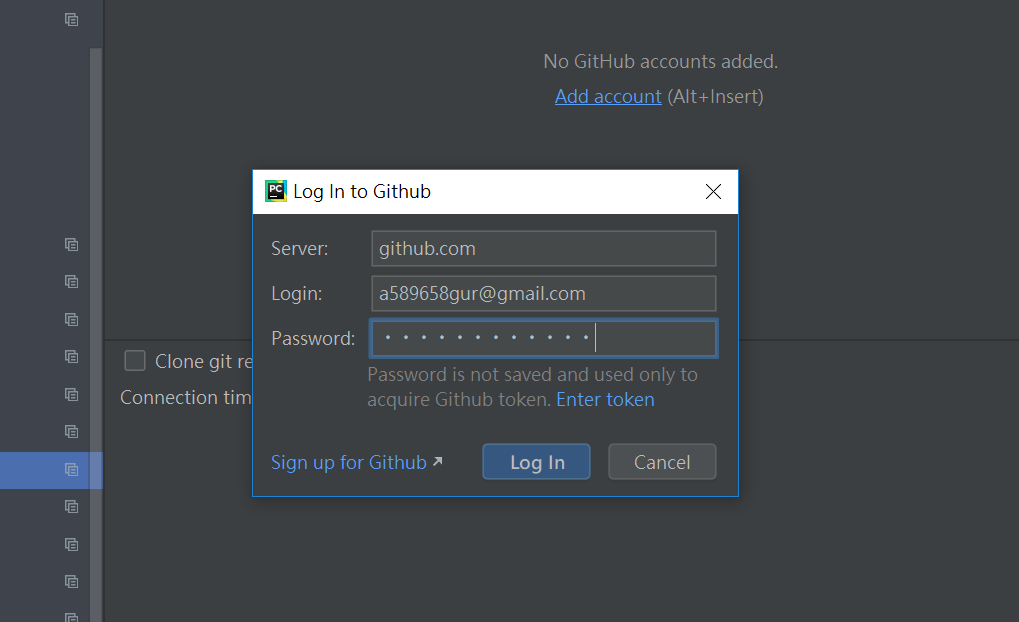Click the external-link arrow beside Sign up for Github
Image resolution: width=1019 pixels, height=622 pixels.
click(437, 462)
